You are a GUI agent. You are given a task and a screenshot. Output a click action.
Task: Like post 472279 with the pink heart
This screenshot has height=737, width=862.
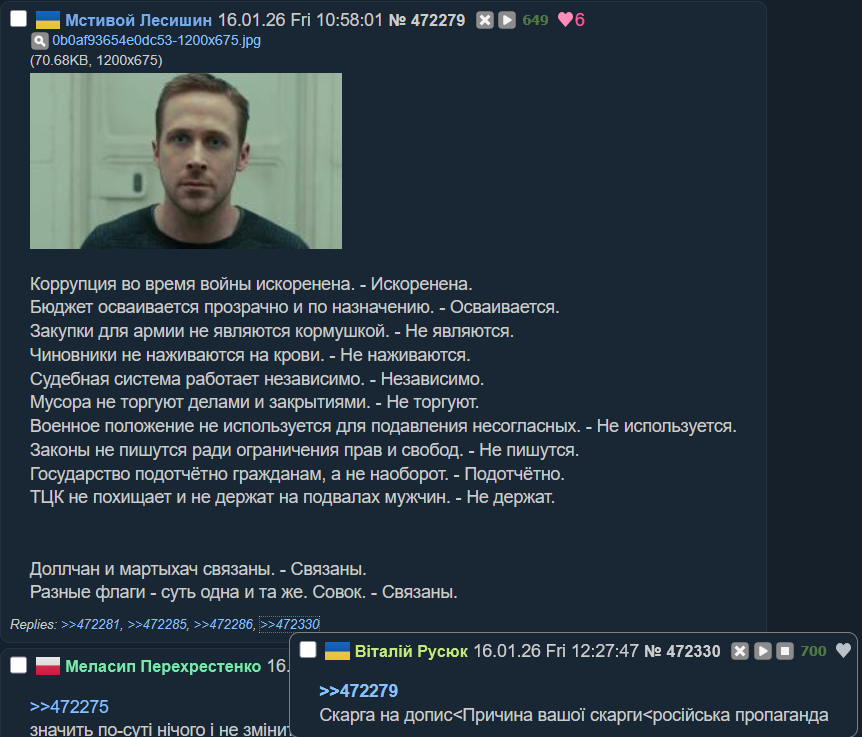(x=565, y=20)
